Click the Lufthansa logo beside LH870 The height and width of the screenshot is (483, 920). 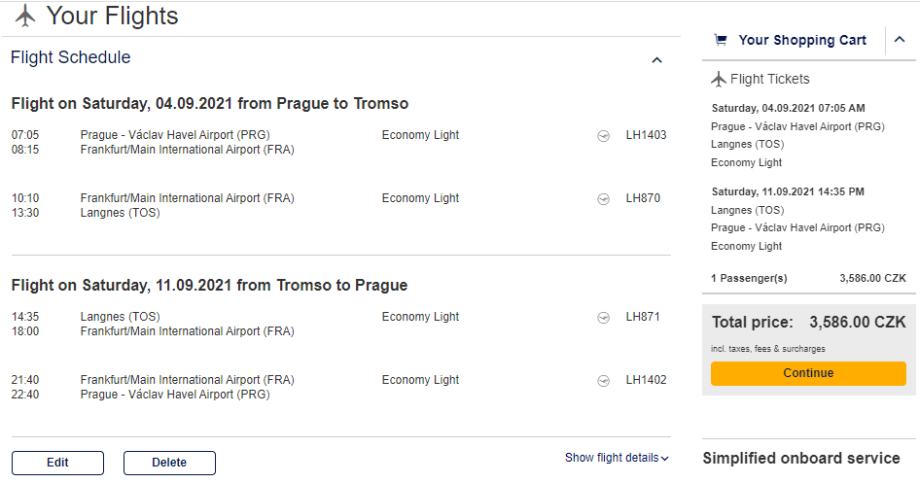tap(603, 199)
